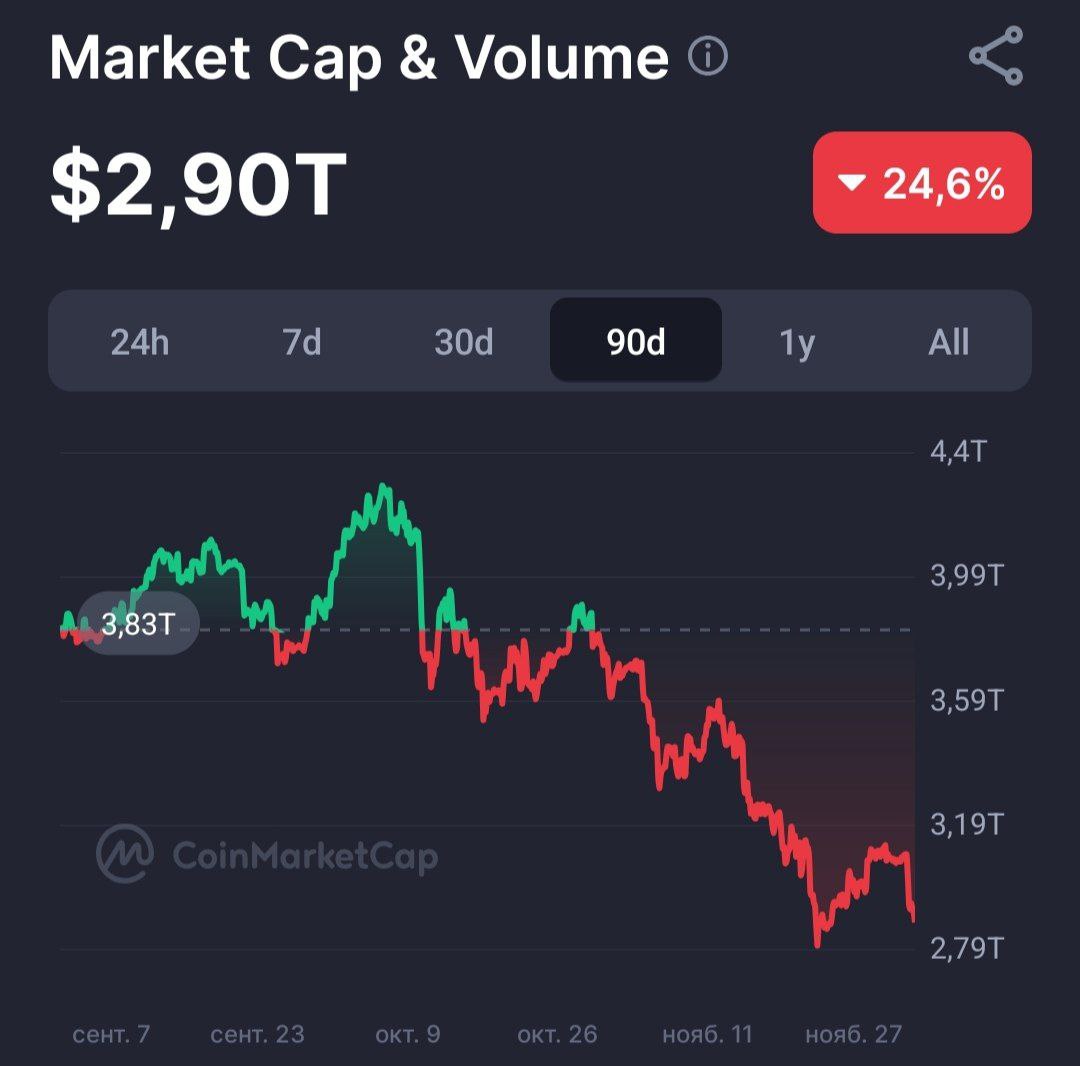
Task: Select the 90d time range
Action: [636, 342]
